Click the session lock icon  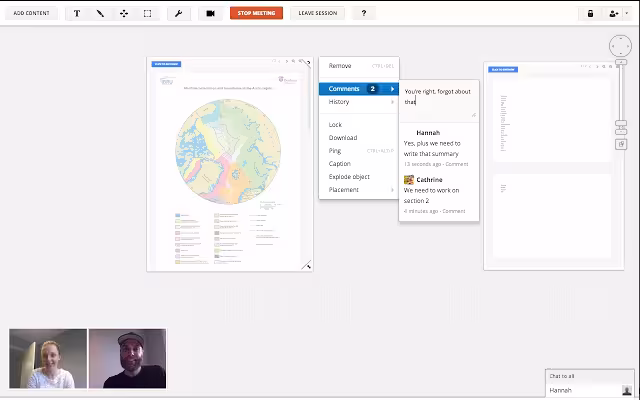(x=590, y=13)
